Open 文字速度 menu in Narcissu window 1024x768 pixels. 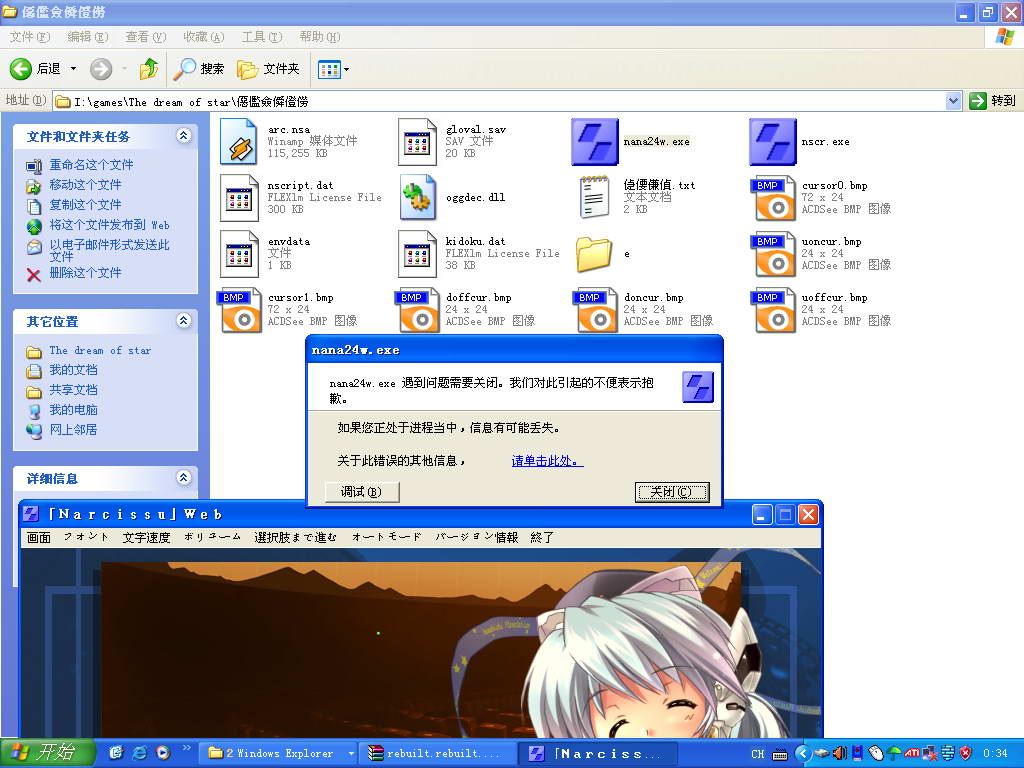(146, 537)
